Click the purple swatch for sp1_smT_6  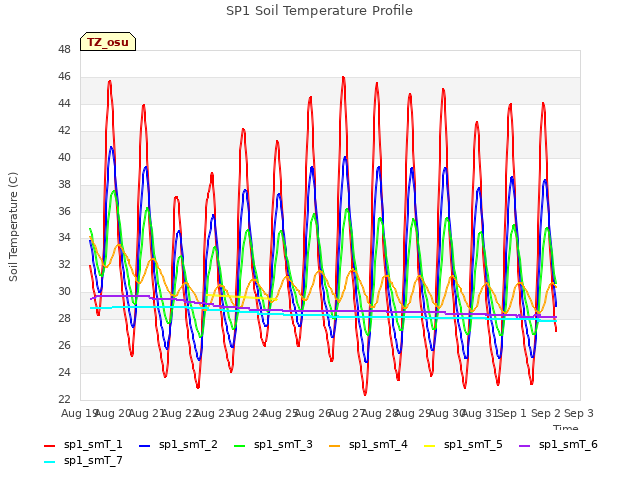pyautogui.click(x=524, y=446)
